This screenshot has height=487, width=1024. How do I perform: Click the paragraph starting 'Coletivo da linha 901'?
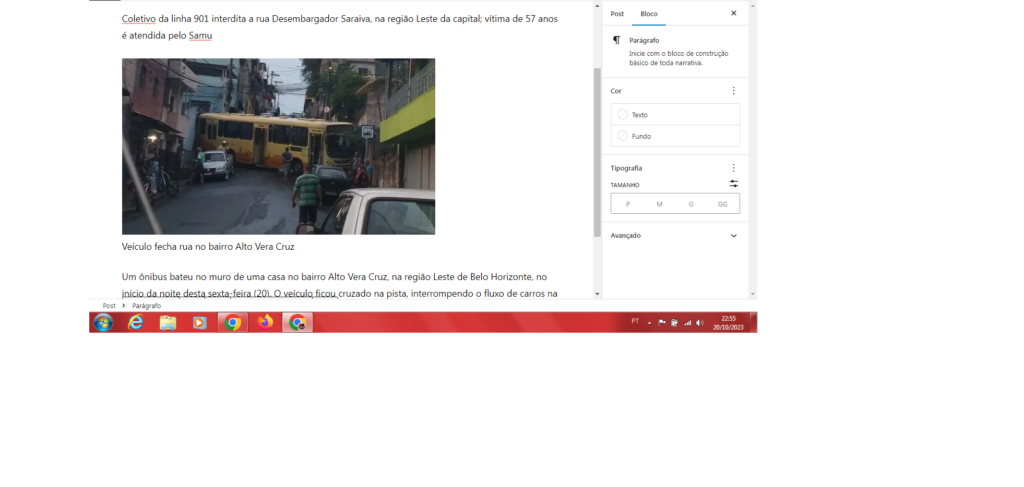tap(340, 27)
